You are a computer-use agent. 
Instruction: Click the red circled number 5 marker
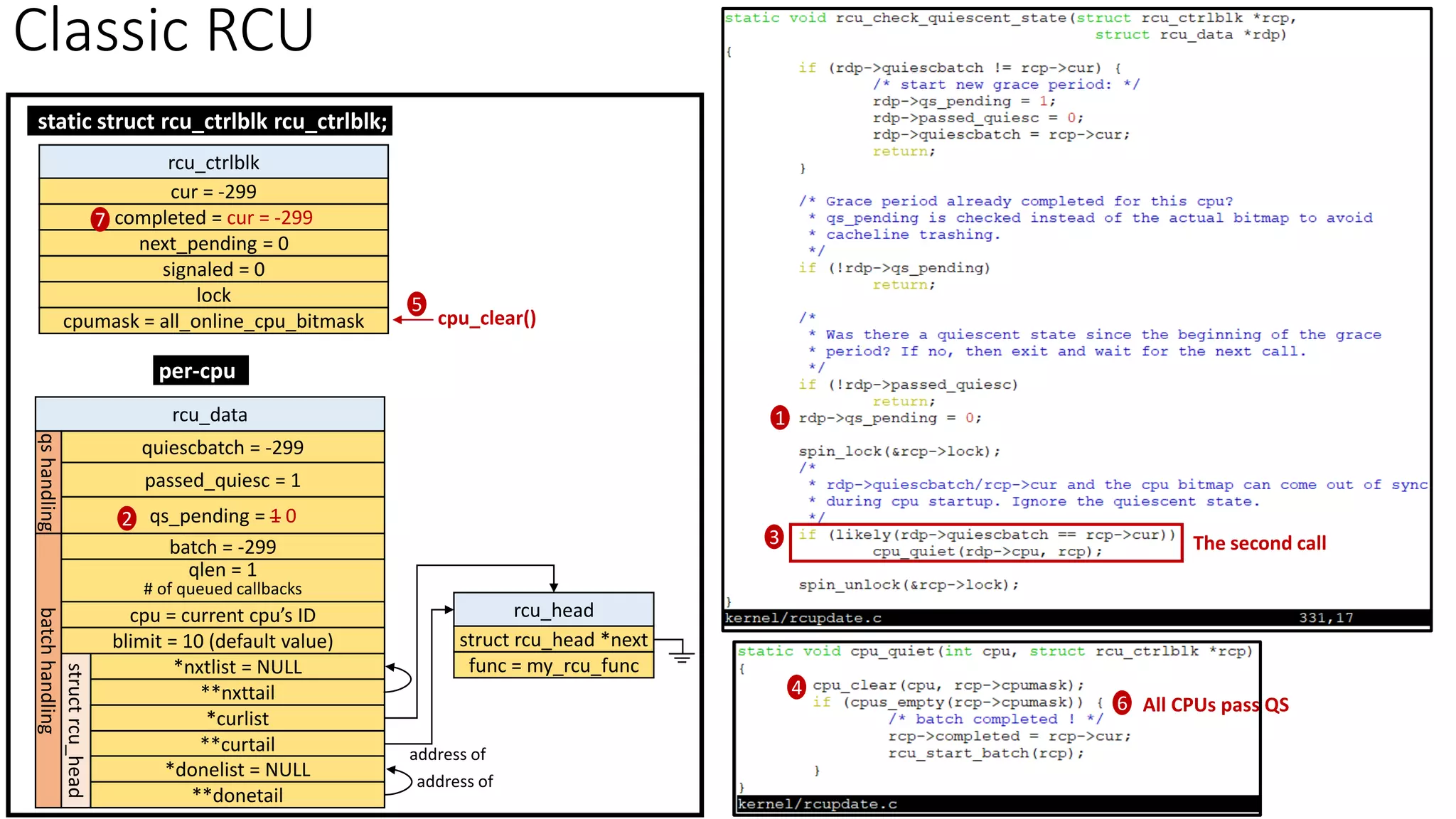417,304
